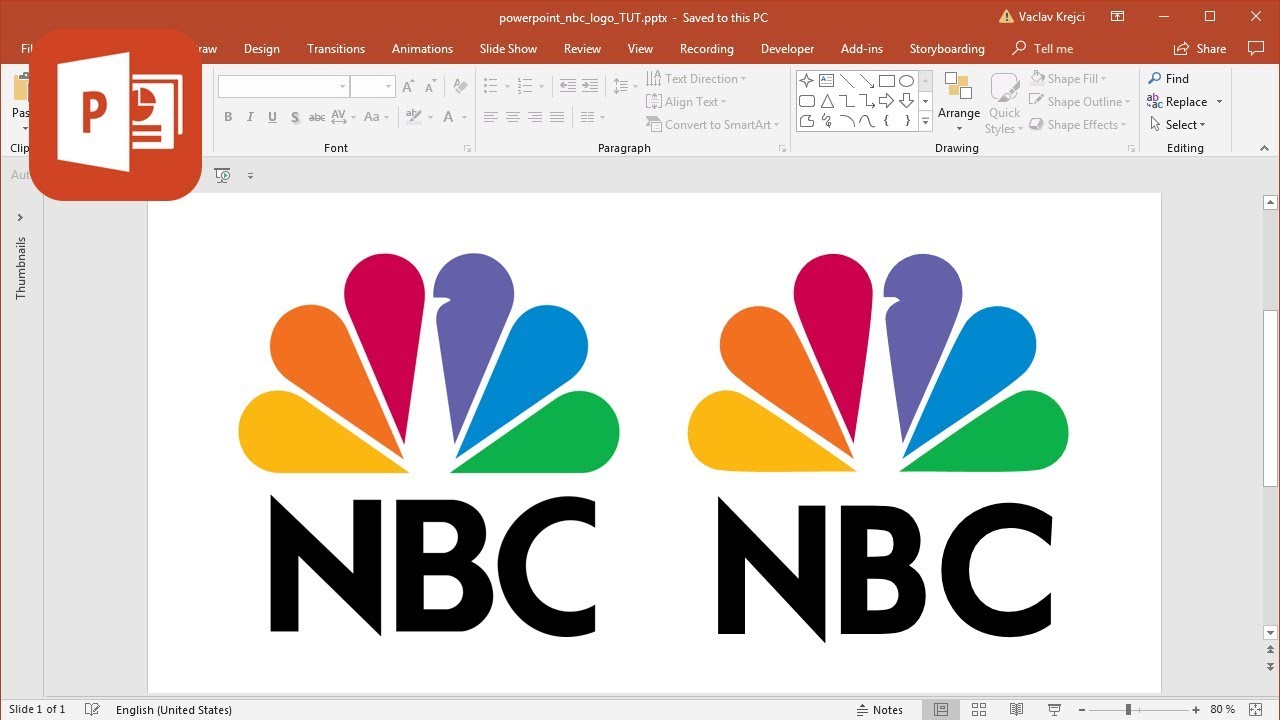Open the Comments pane icon
Screen dimensions: 1280x720
[1256, 48]
